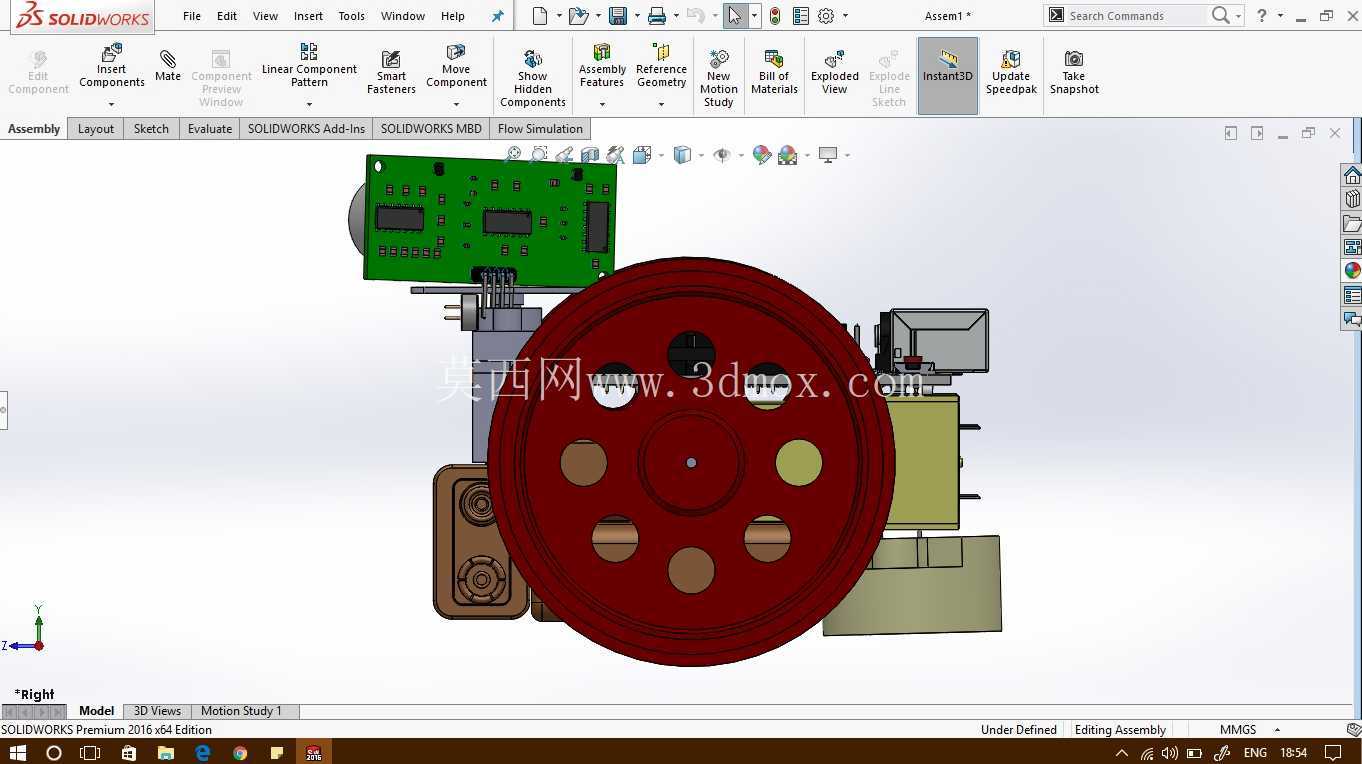Open unit system MMGS dropdown arrow
Image resolution: width=1362 pixels, height=764 pixels.
1277,730
